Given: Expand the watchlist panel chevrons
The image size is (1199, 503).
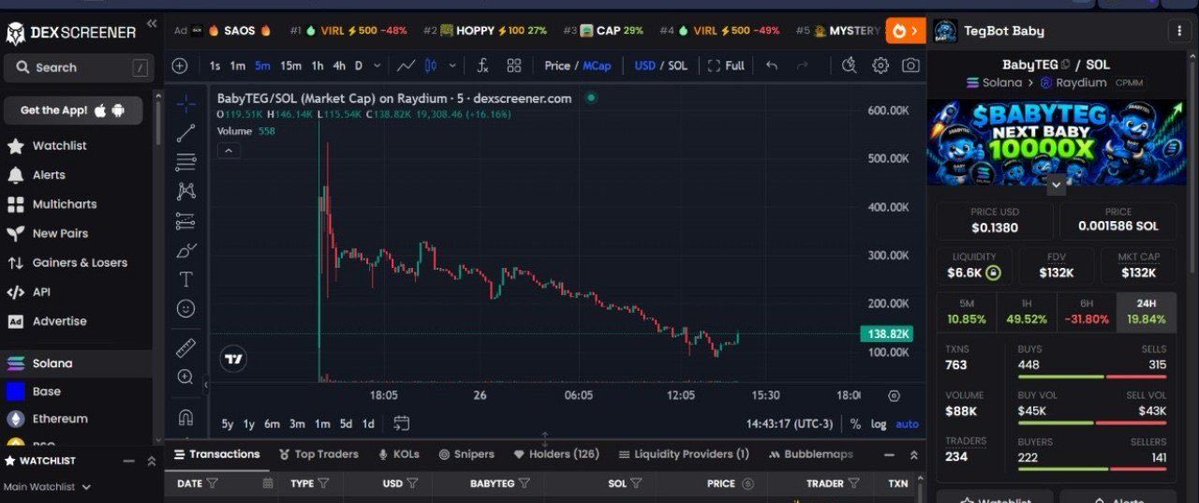Looking at the screenshot, I should pos(151,461).
